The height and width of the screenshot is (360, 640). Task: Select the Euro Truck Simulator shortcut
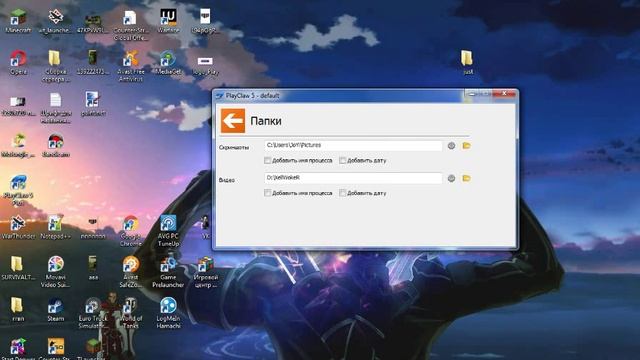coord(93,313)
